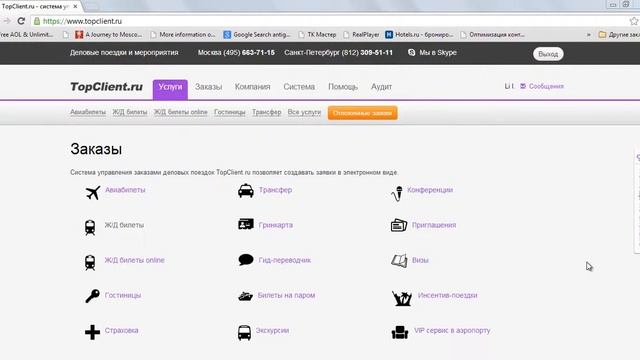640x360 pixels.
Task: Click the speech bubble icon for Гид-переводчик
Action: click(246, 260)
